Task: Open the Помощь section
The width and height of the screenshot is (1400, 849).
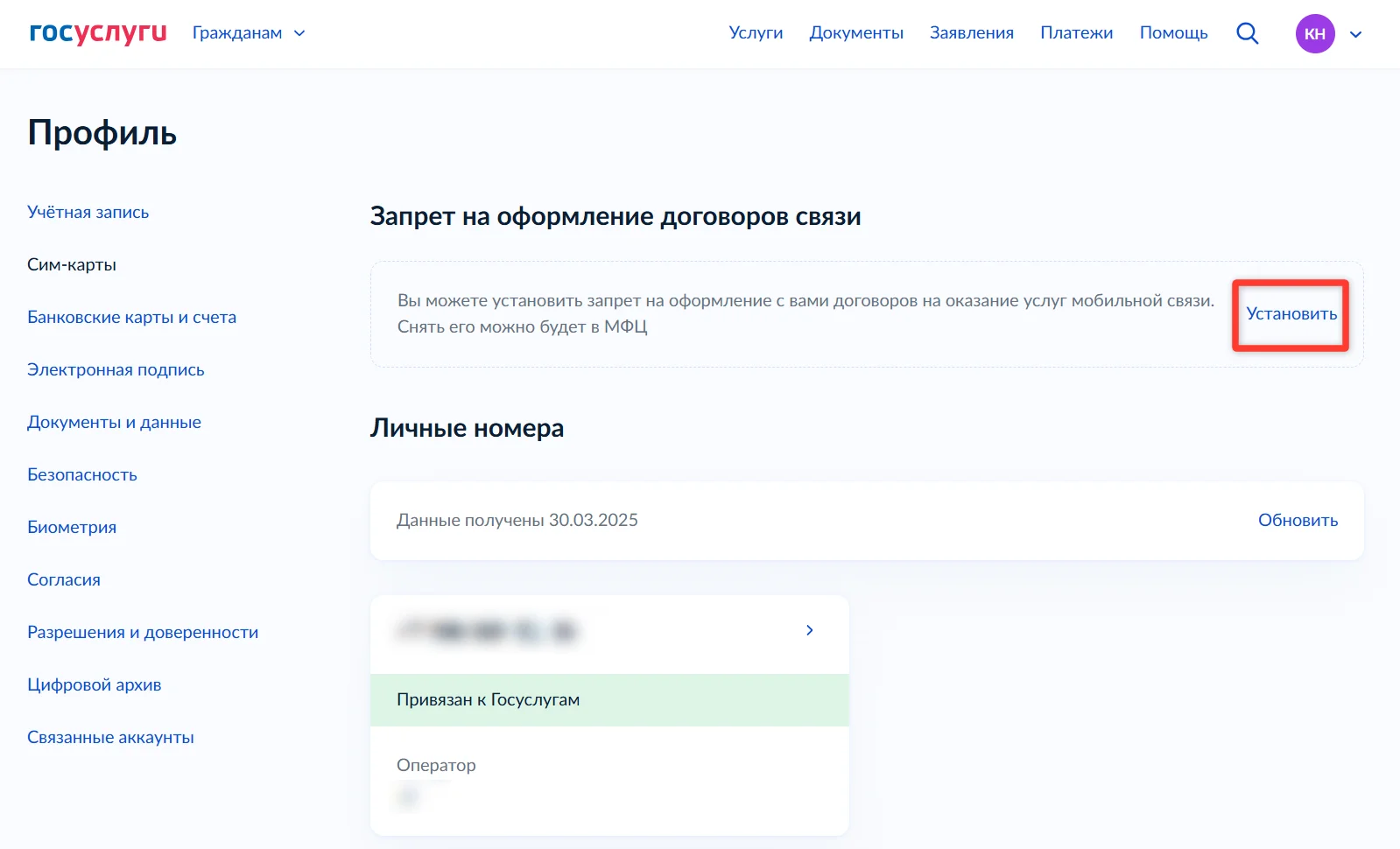Action: [x=1173, y=33]
